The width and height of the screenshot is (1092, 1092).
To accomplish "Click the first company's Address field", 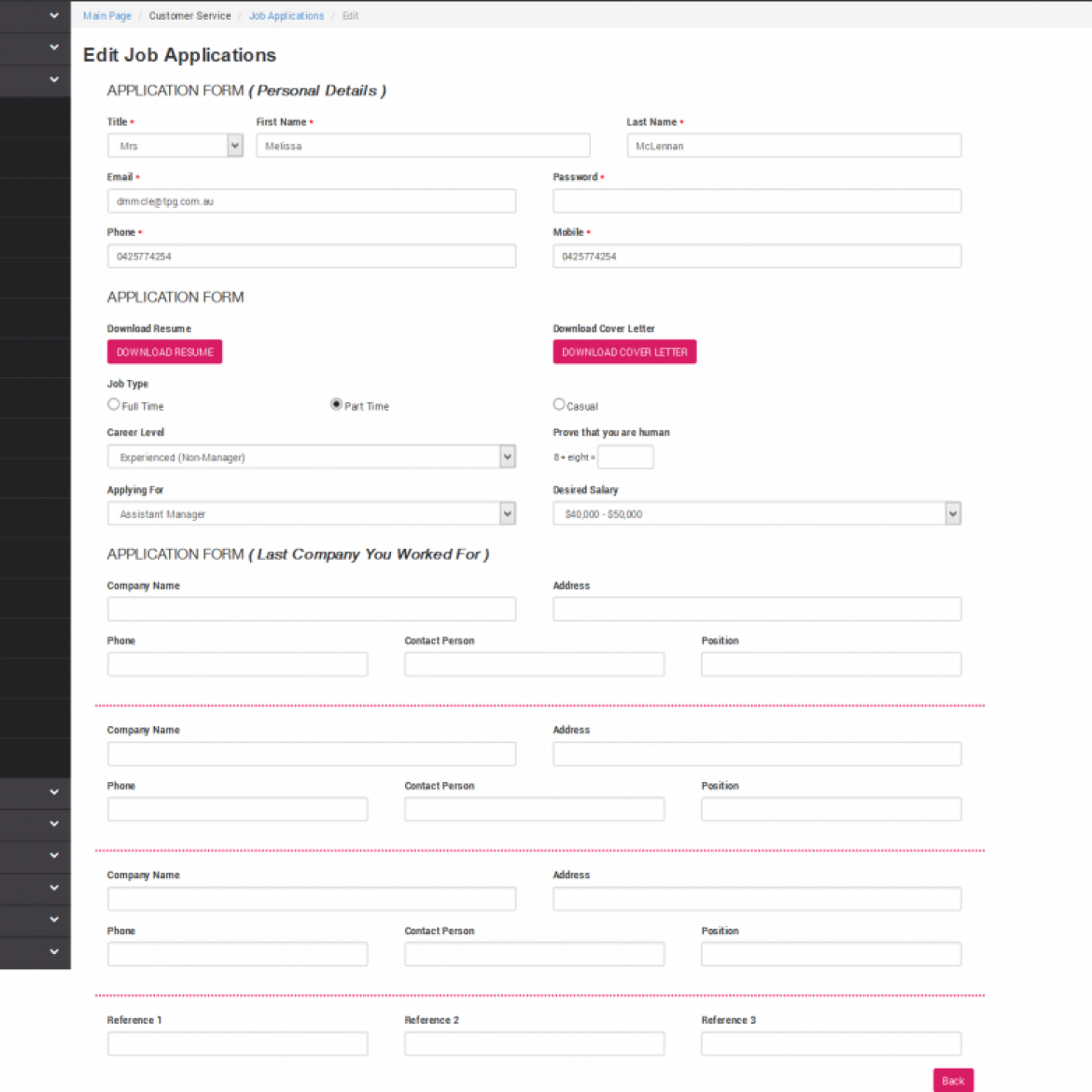I will pos(757,609).
